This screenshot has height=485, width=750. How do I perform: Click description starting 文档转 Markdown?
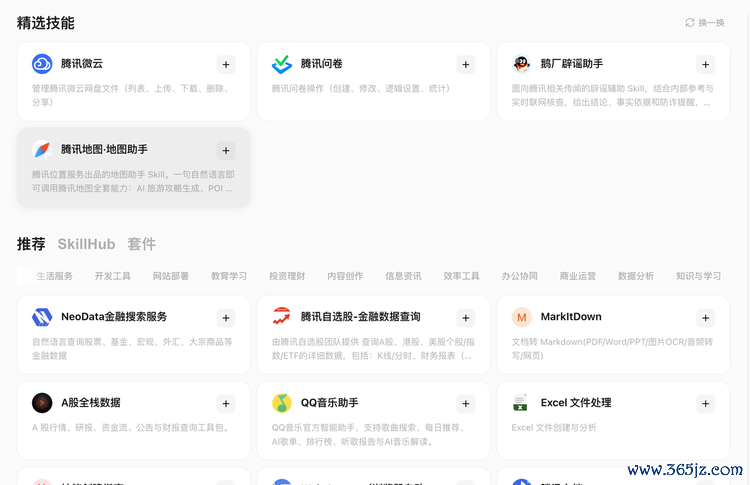[x=612, y=349]
